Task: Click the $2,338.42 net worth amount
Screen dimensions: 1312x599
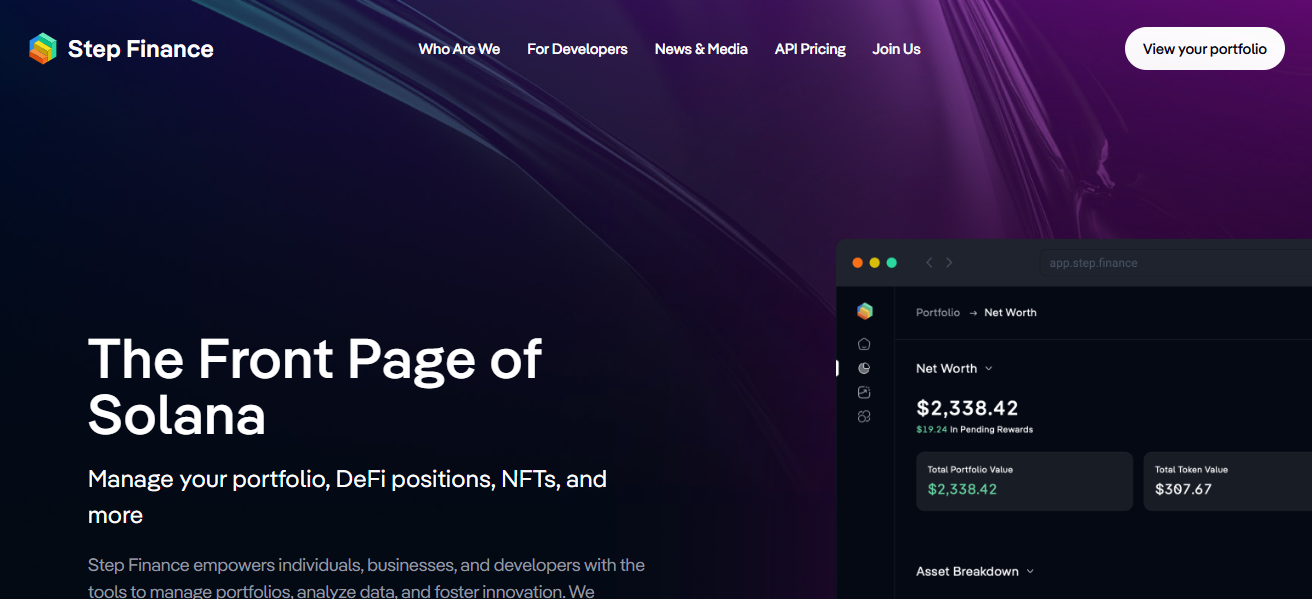Action: pyautogui.click(x=967, y=408)
